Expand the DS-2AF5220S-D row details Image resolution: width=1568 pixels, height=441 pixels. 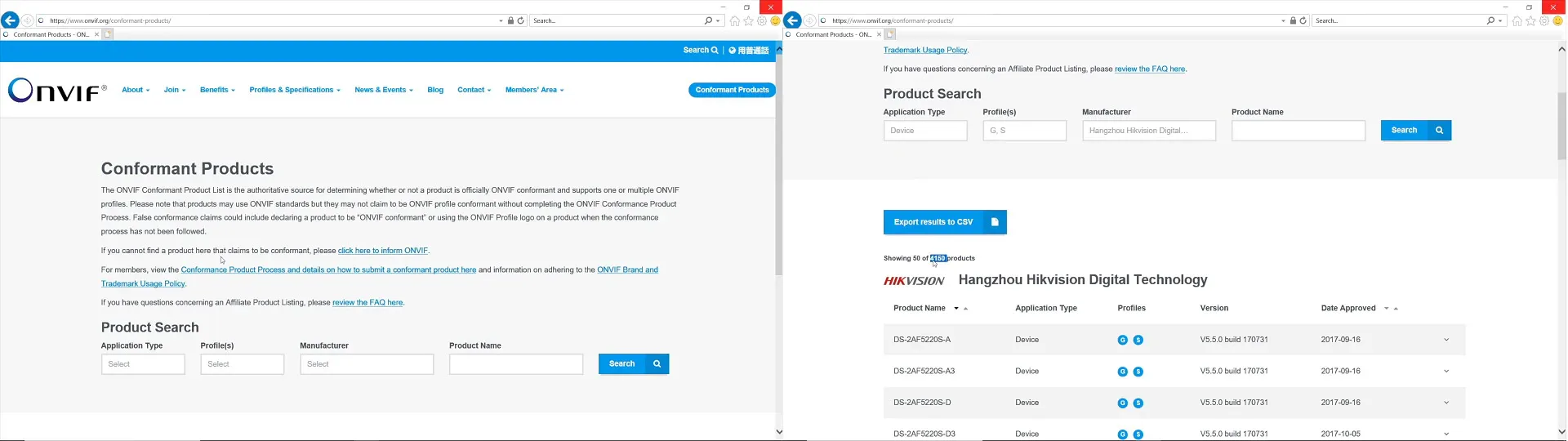coord(1446,403)
